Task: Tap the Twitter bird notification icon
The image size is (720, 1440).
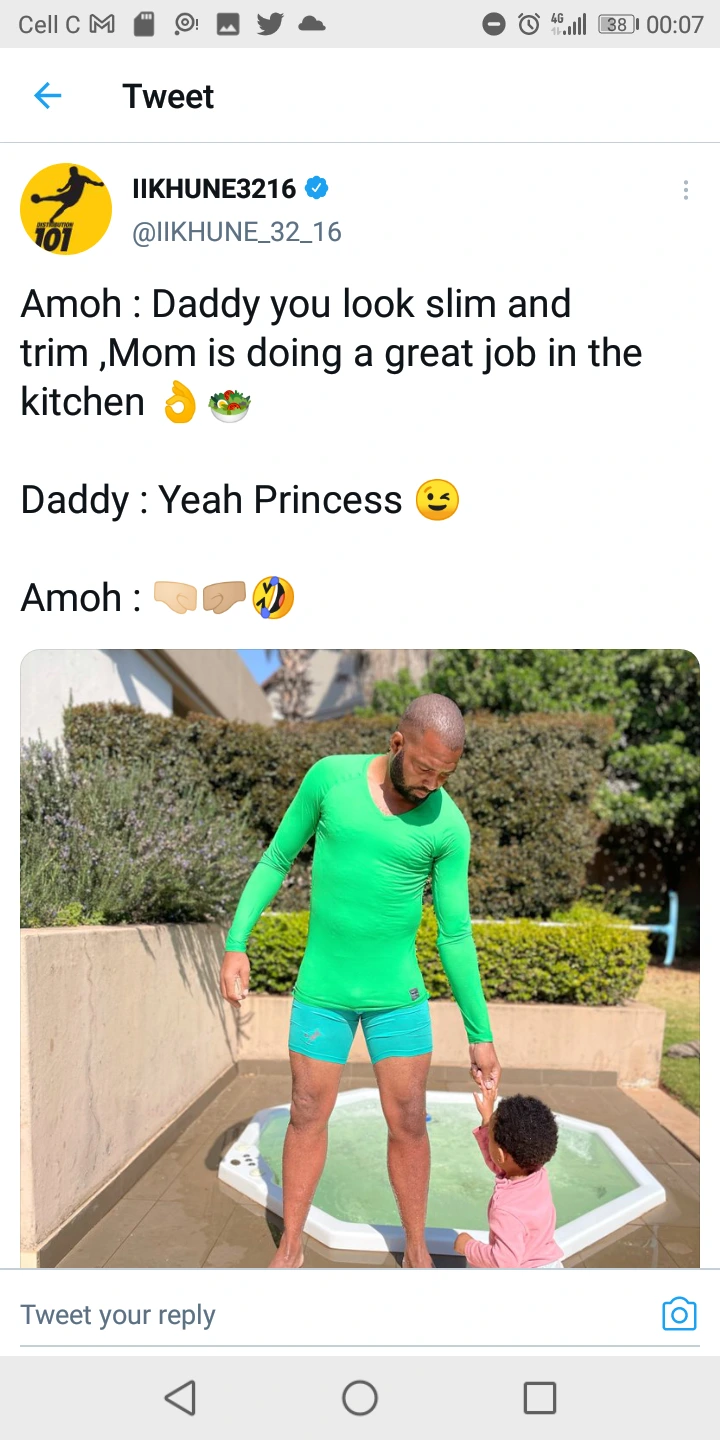Action: 270,24
